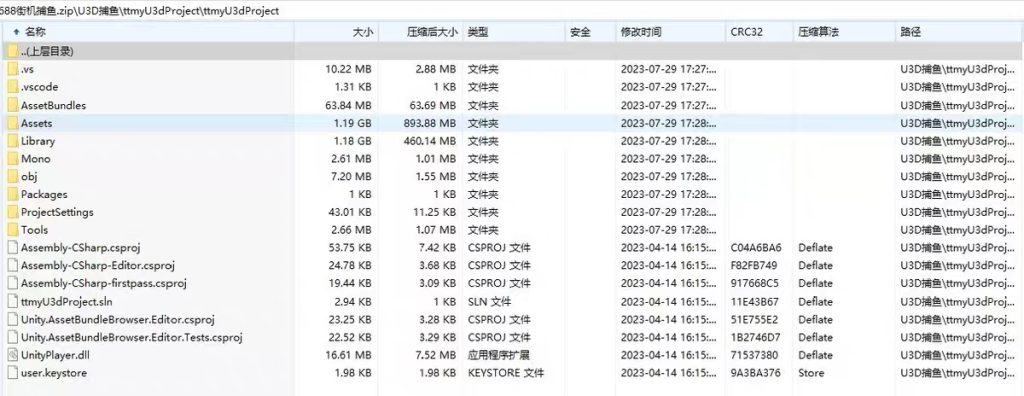1024x396 pixels.
Task: Click the obj folder icon
Action: click(x=12, y=176)
